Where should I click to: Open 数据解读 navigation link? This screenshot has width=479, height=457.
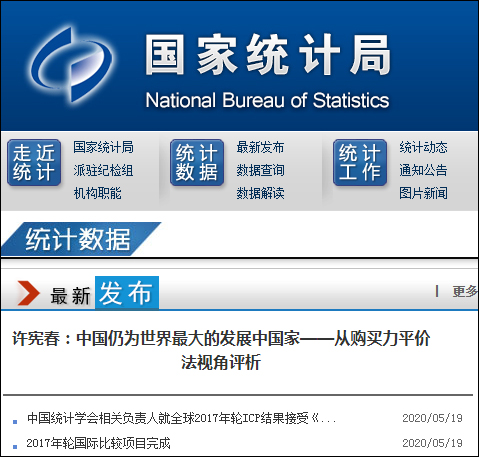(260, 193)
